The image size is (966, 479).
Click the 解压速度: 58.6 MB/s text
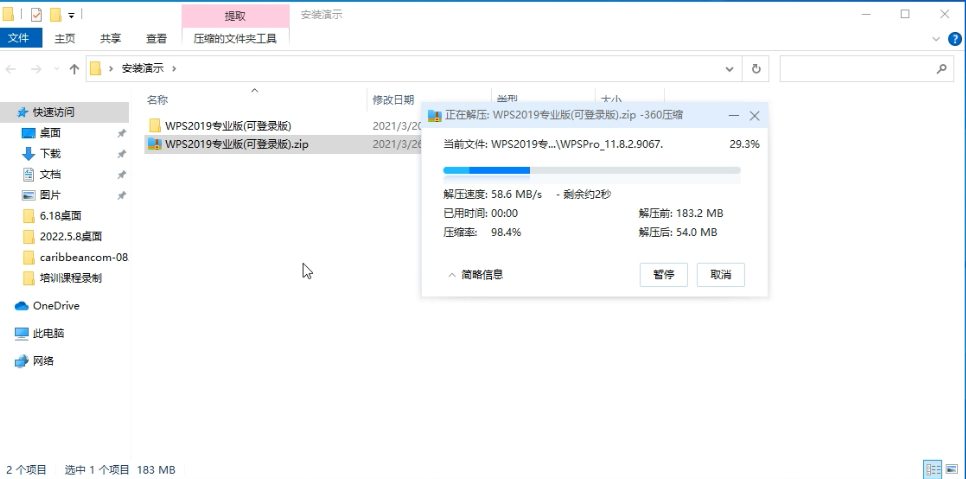point(493,195)
